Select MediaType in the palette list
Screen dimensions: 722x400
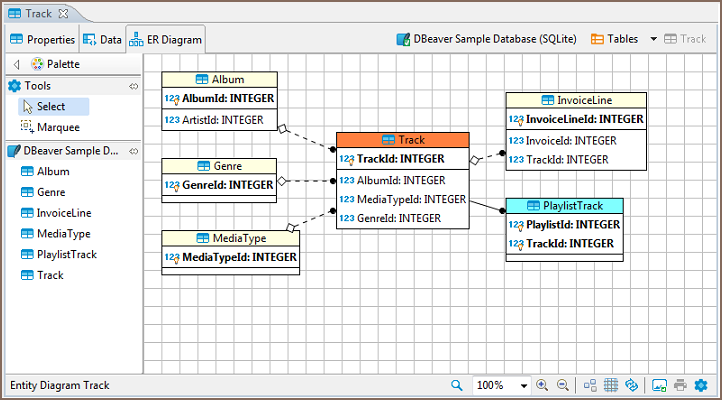coord(64,233)
